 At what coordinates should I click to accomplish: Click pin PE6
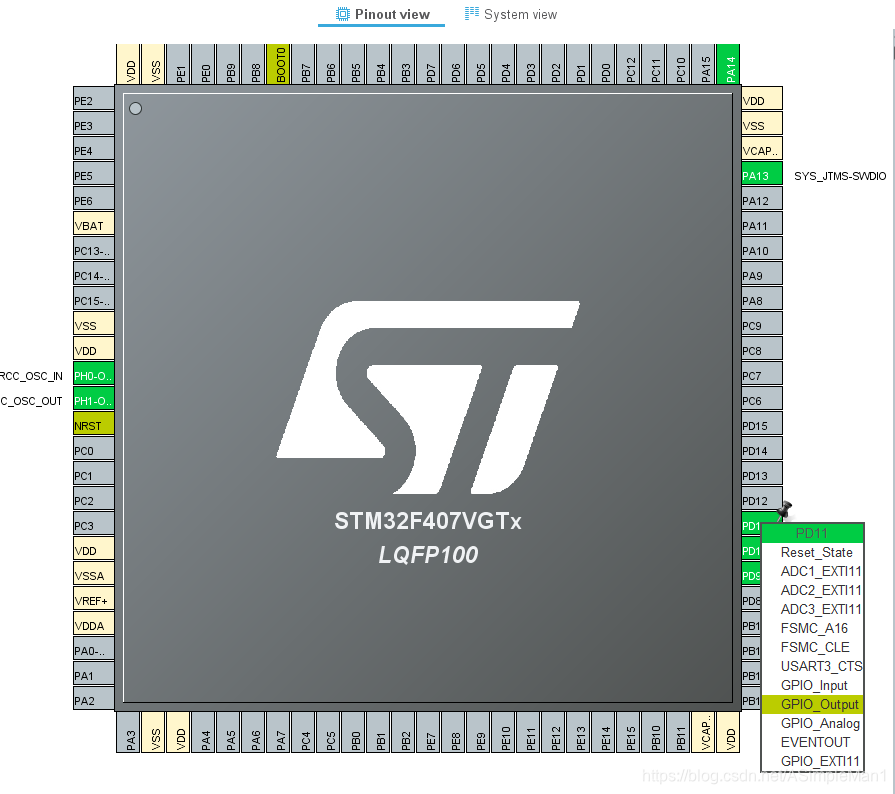94,200
